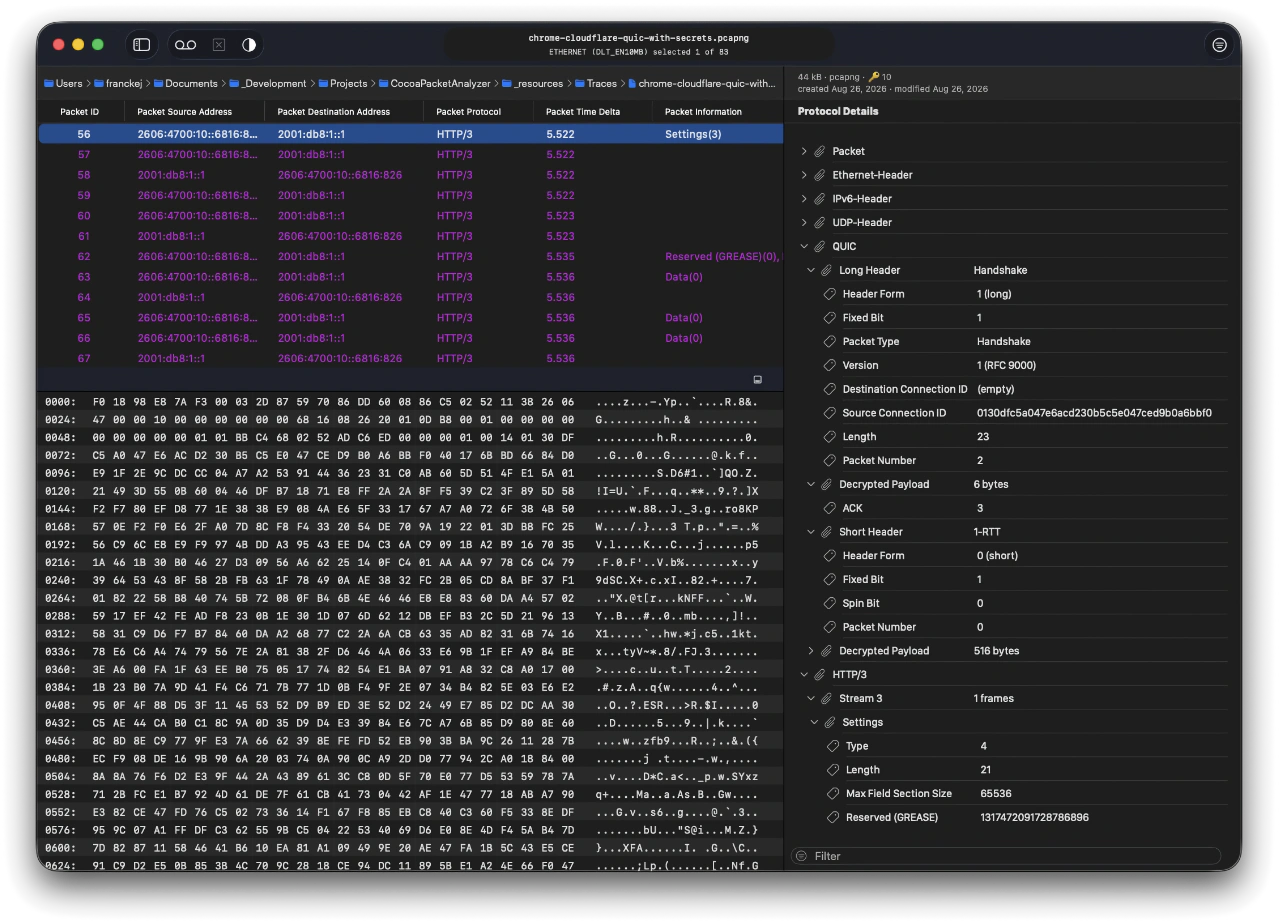Click the tag icon beside ACK
This screenshot has height=923, width=1279.
pos(829,508)
